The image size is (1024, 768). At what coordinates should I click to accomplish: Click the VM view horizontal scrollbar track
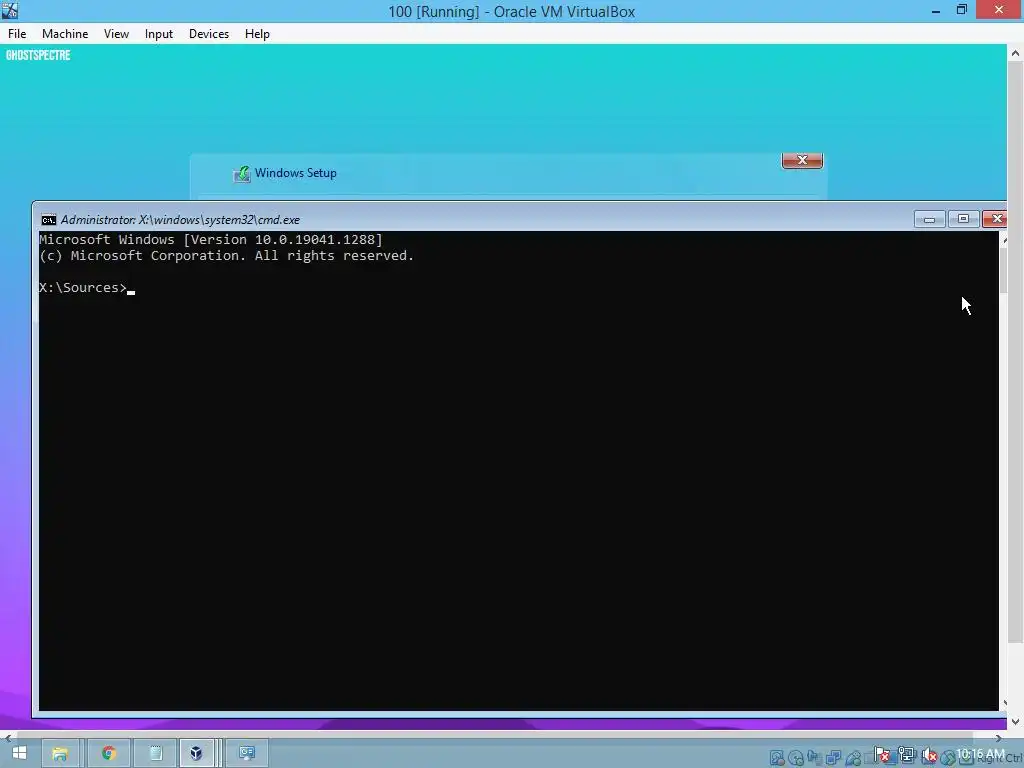(x=503, y=737)
